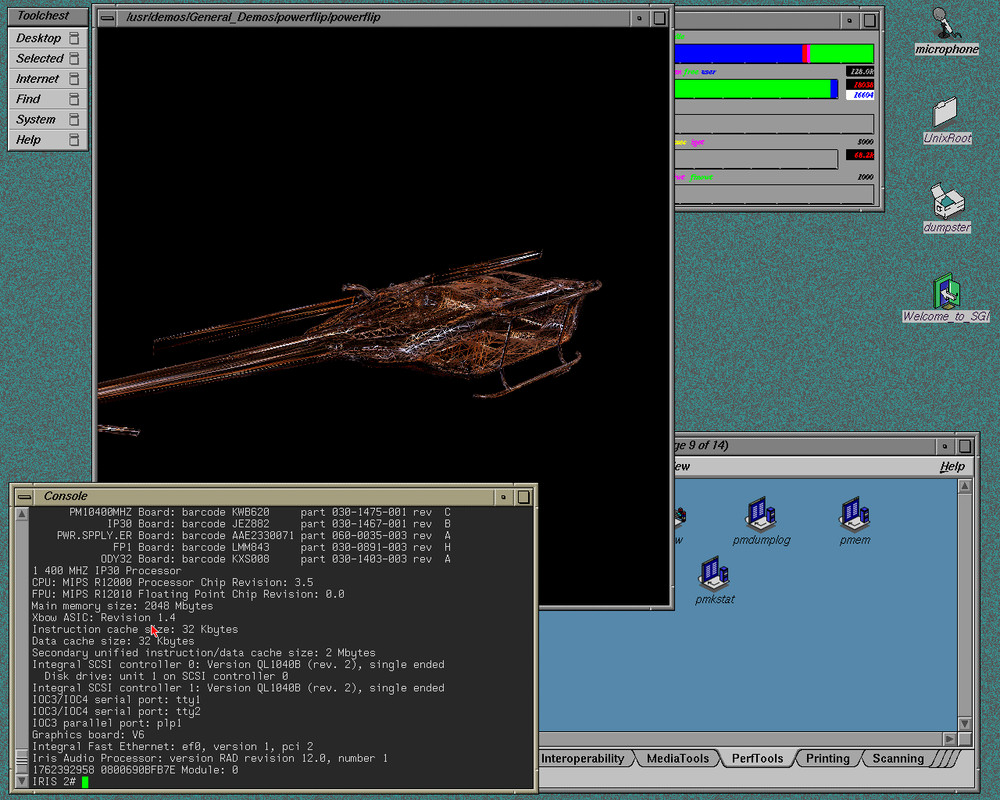Open the powerflip window menu button
This screenshot has width=1000, height=800.
(108, 17)
